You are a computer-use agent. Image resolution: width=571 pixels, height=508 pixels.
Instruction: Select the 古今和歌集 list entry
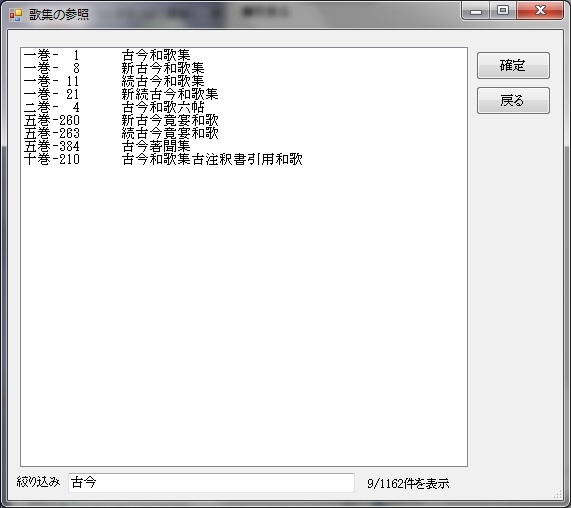click(x=244, y=55)
